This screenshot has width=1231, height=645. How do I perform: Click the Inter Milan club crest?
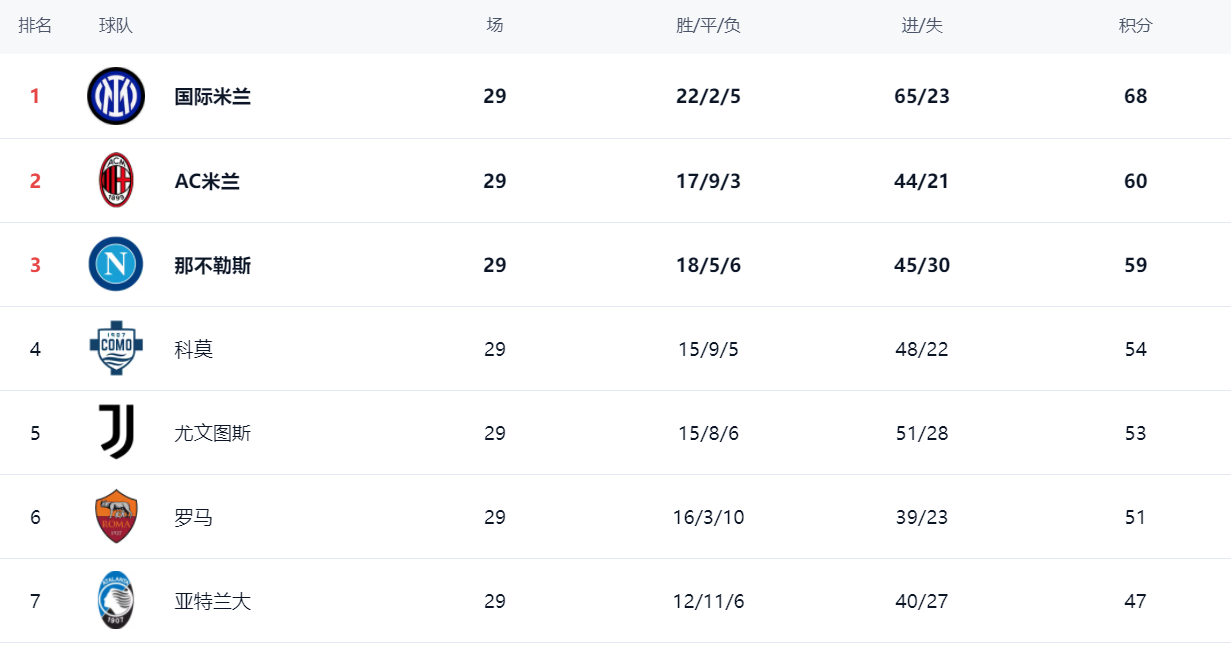[116, 96]
